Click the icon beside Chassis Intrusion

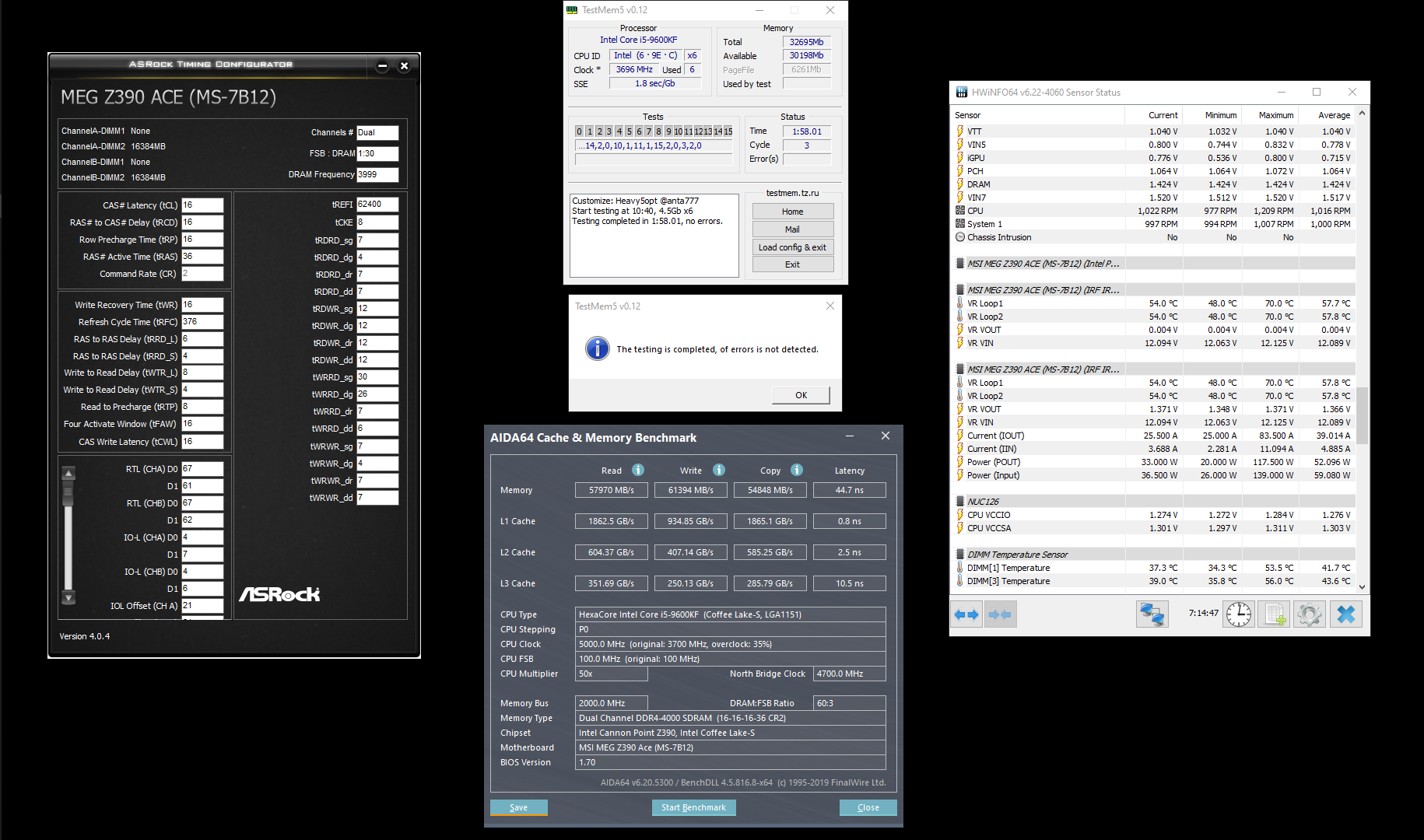960,237
